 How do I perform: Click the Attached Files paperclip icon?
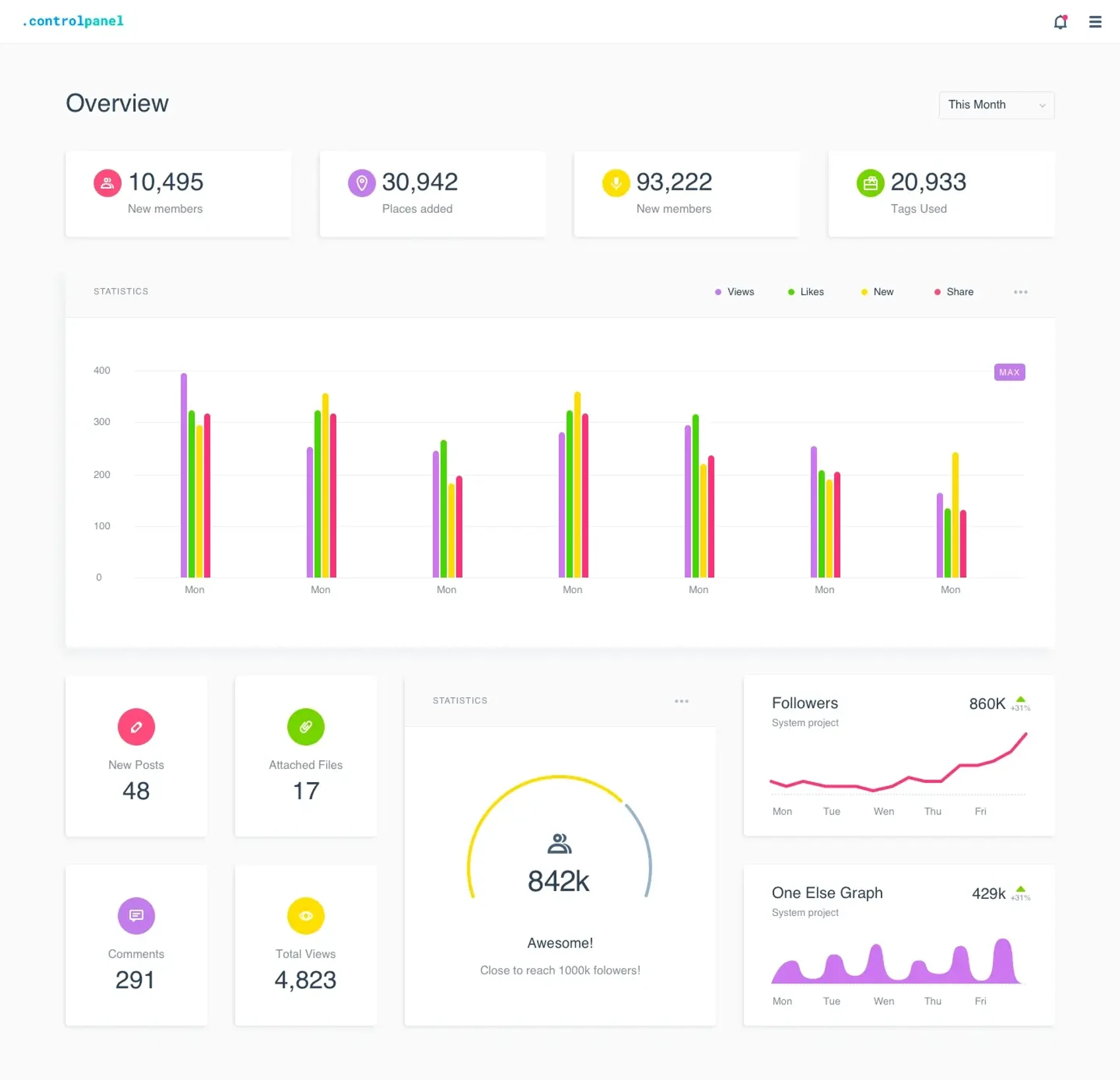pyautogui.click(x=306, y=727)
